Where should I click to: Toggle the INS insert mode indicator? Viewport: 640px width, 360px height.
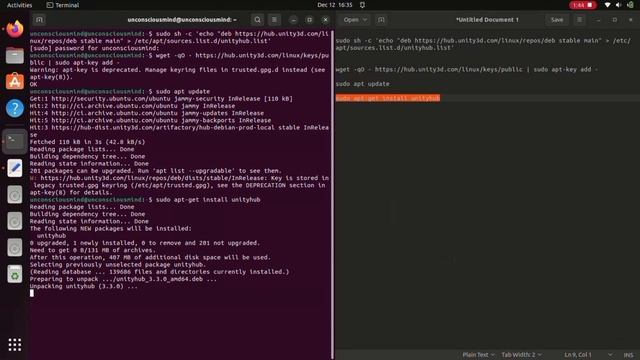pos(628,355)
